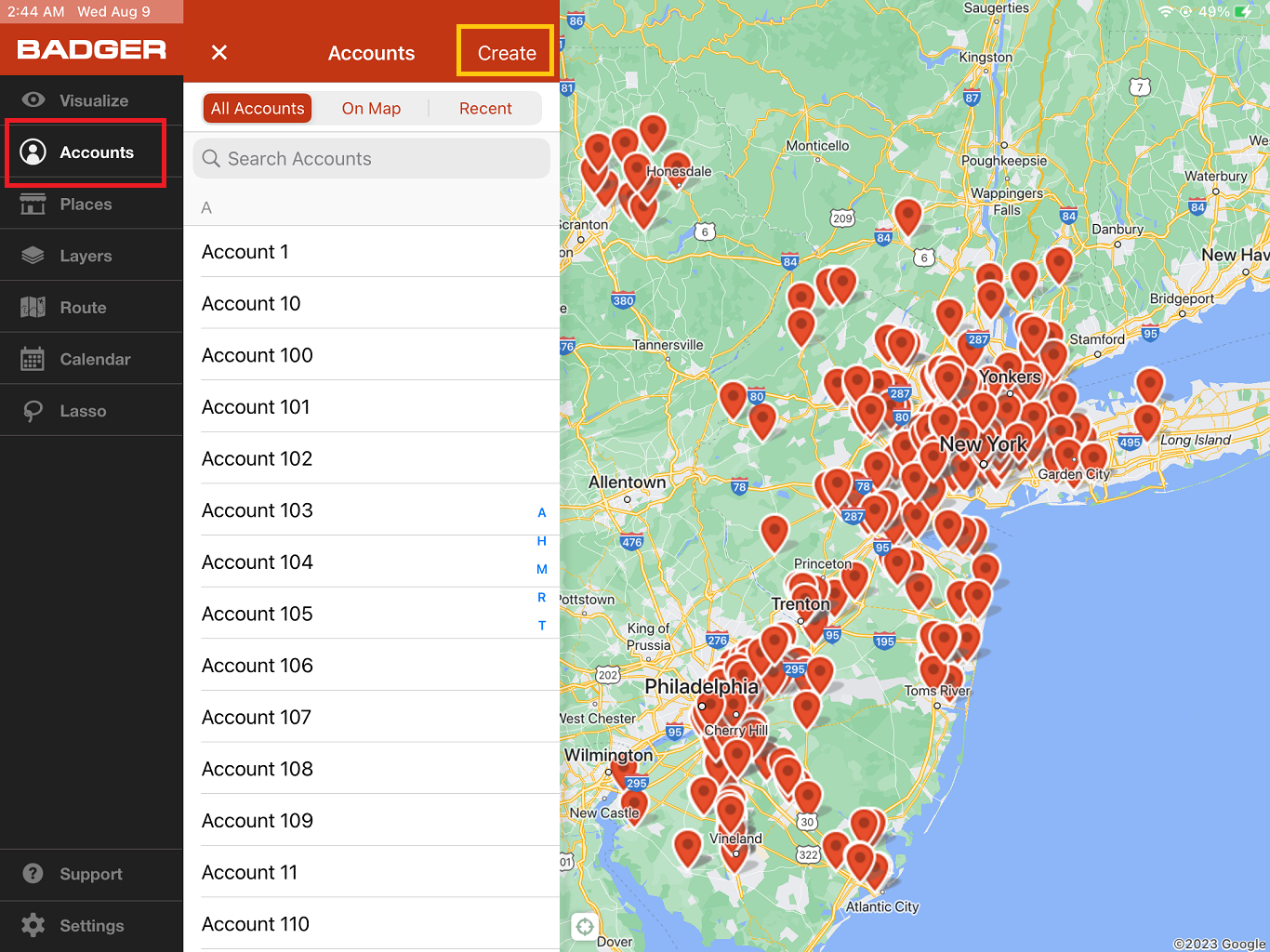Image resolution: width=1270 pixels, height=952 pixels.
Task: Open Account 110
Action: pyautogui.click(x=372, y=924)
